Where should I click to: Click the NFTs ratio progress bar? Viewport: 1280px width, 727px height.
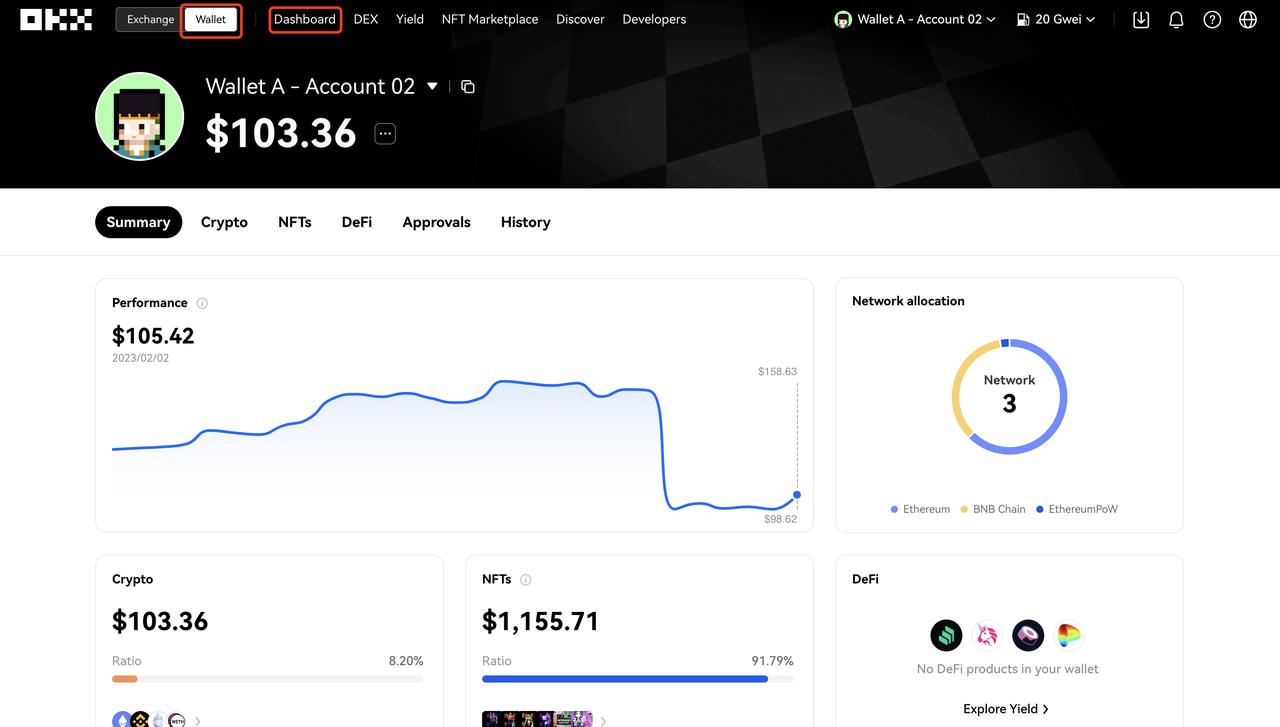[637, 679]
